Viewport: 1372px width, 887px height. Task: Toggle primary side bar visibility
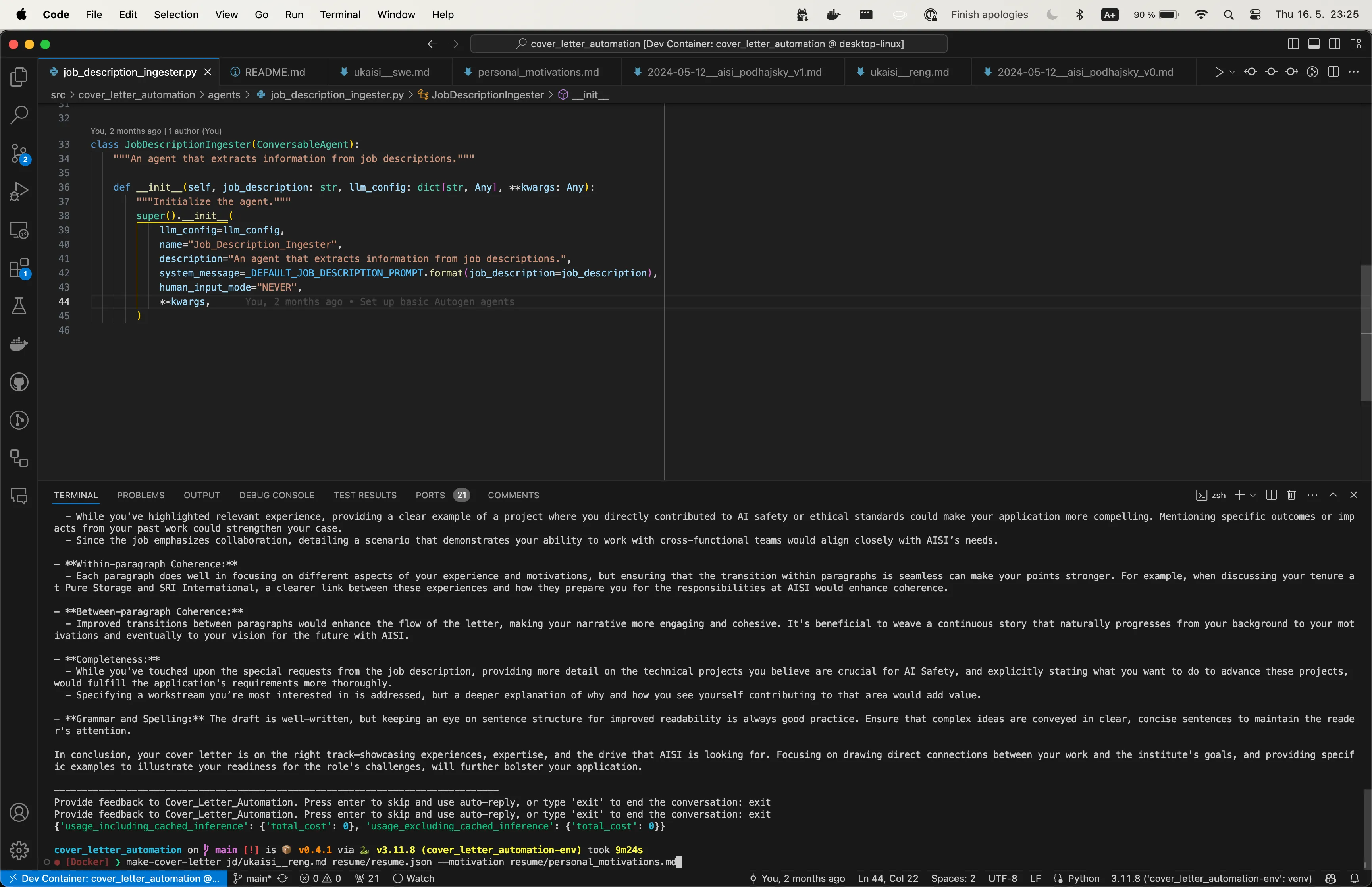pos(1293,44)
